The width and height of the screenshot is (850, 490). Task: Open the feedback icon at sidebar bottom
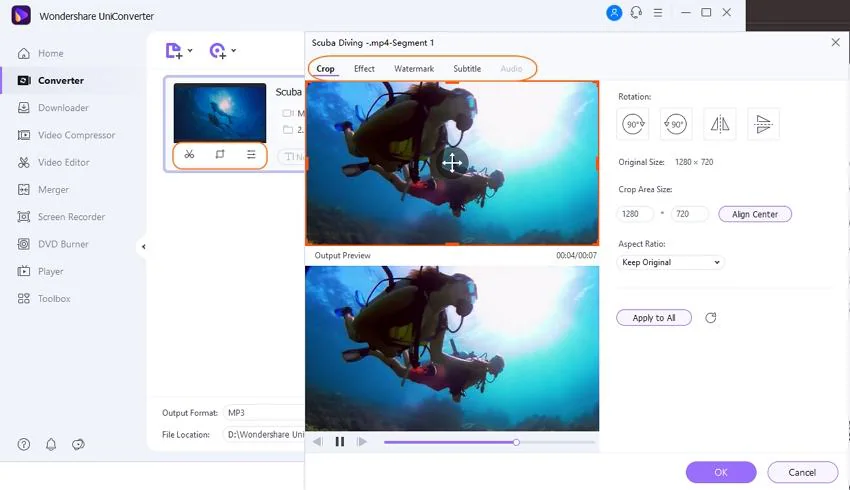pos(79,444)
